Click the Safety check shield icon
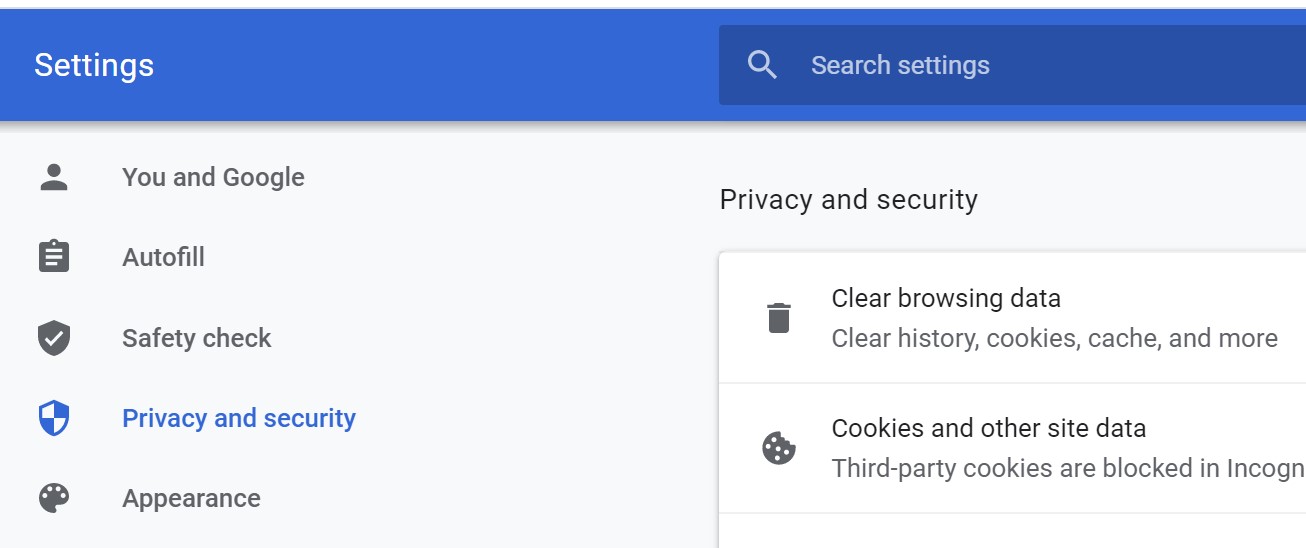The height and width of the screenshot is (548, 1306). [54, 338]
